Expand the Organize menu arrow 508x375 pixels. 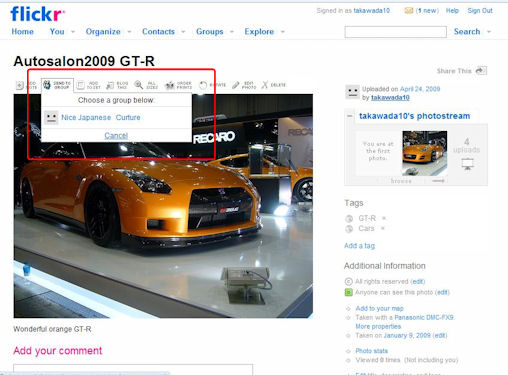pyautogui.click(x=129, y=32)
